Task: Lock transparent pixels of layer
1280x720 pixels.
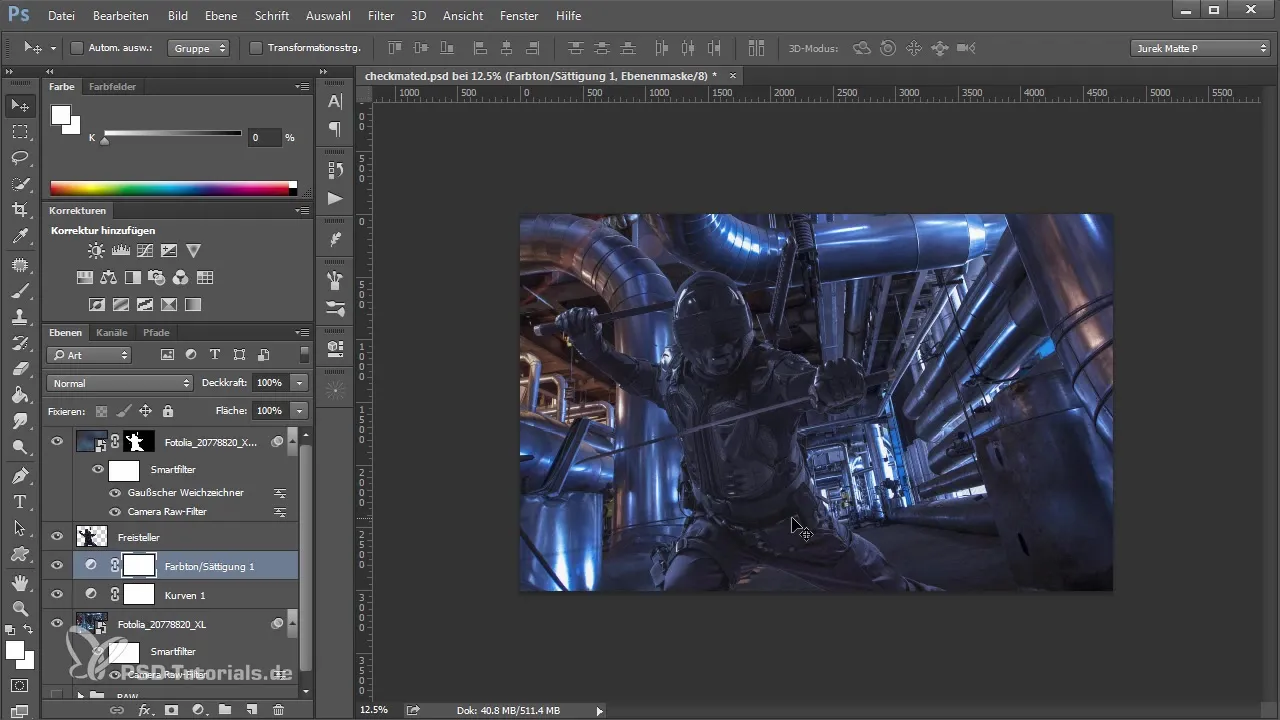Action: click(101, 411)
